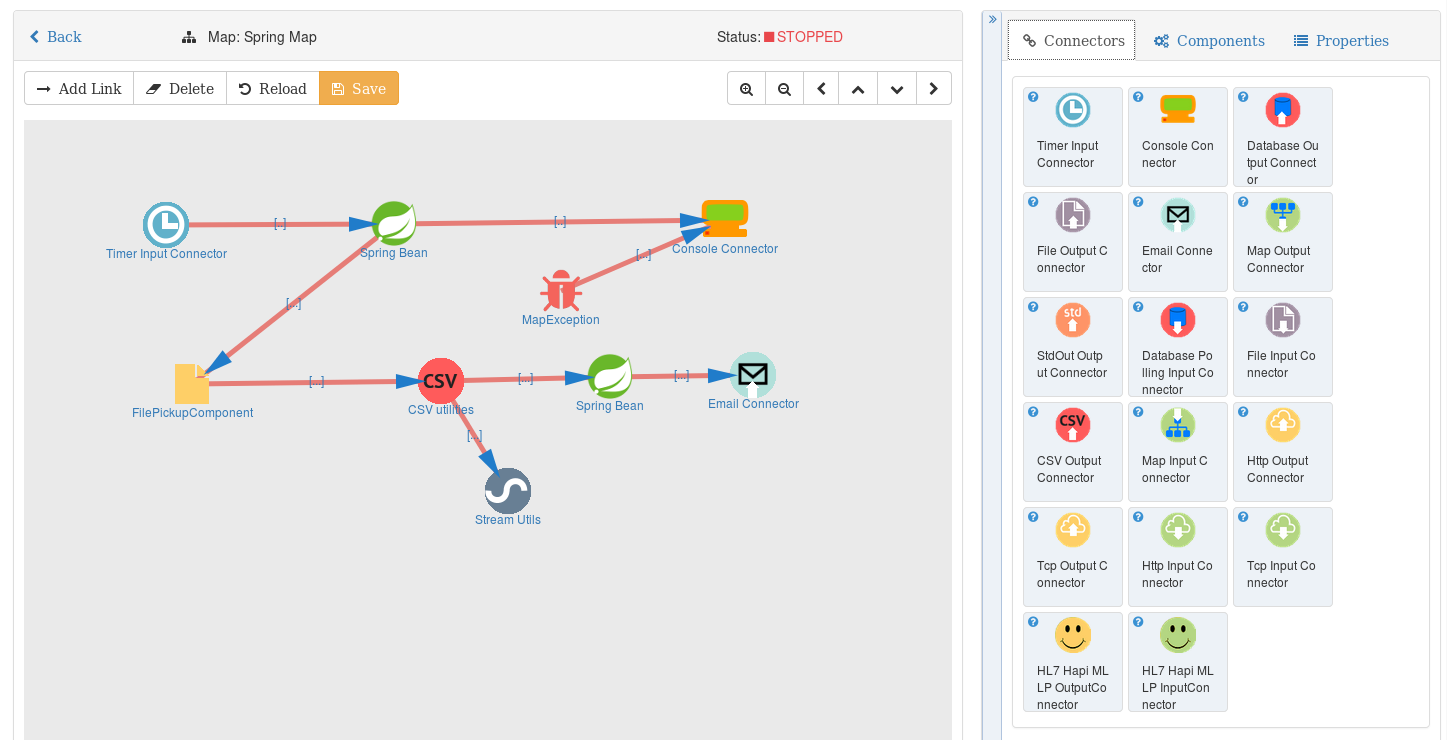Pick HL7 Hapi MLLP OutputConnector from palette
Image resolution: width=1447 pixels, height=740 pixels.
click(x=1073, y=662)
